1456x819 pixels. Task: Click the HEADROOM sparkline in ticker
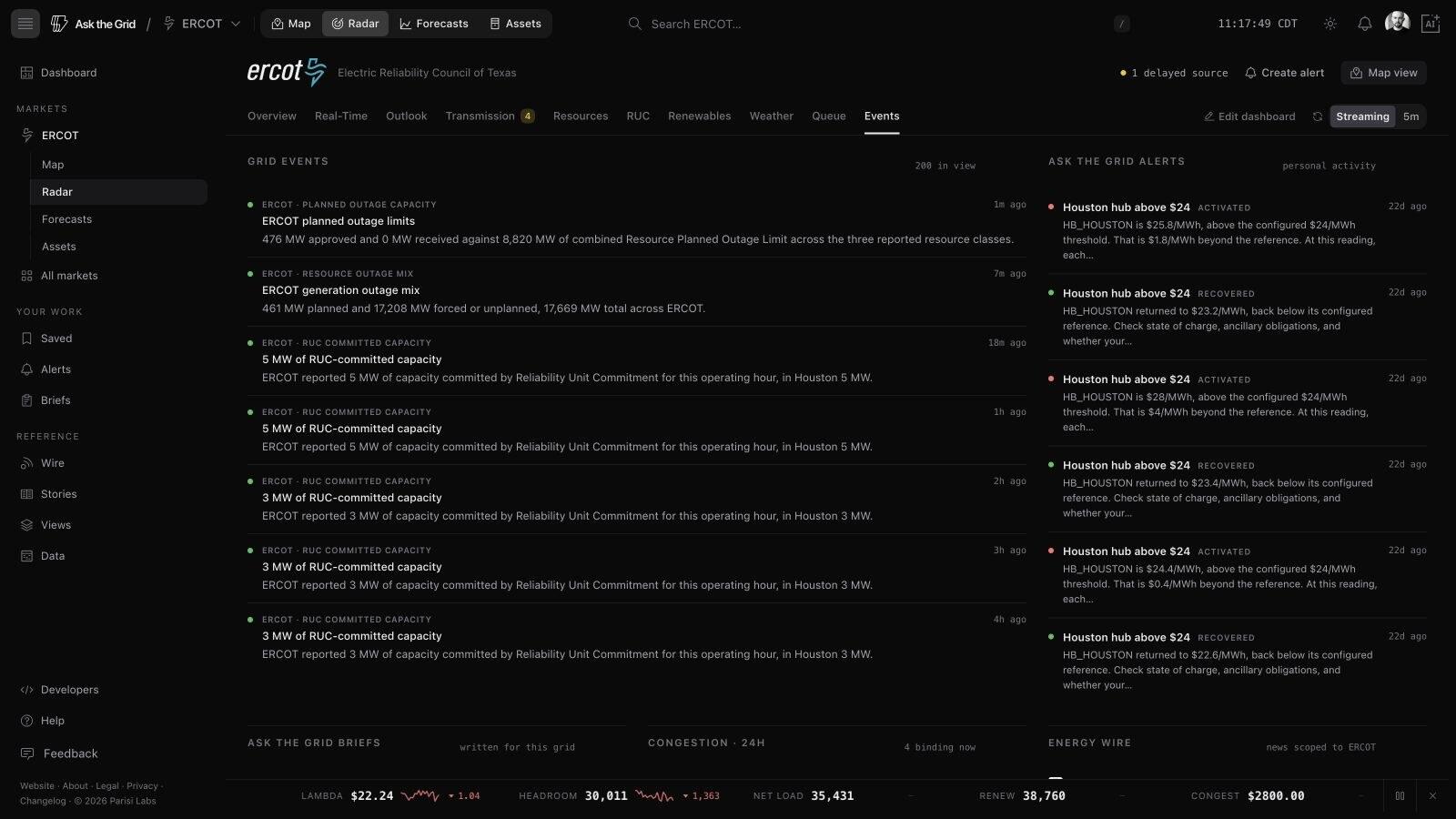coord(654,796)
